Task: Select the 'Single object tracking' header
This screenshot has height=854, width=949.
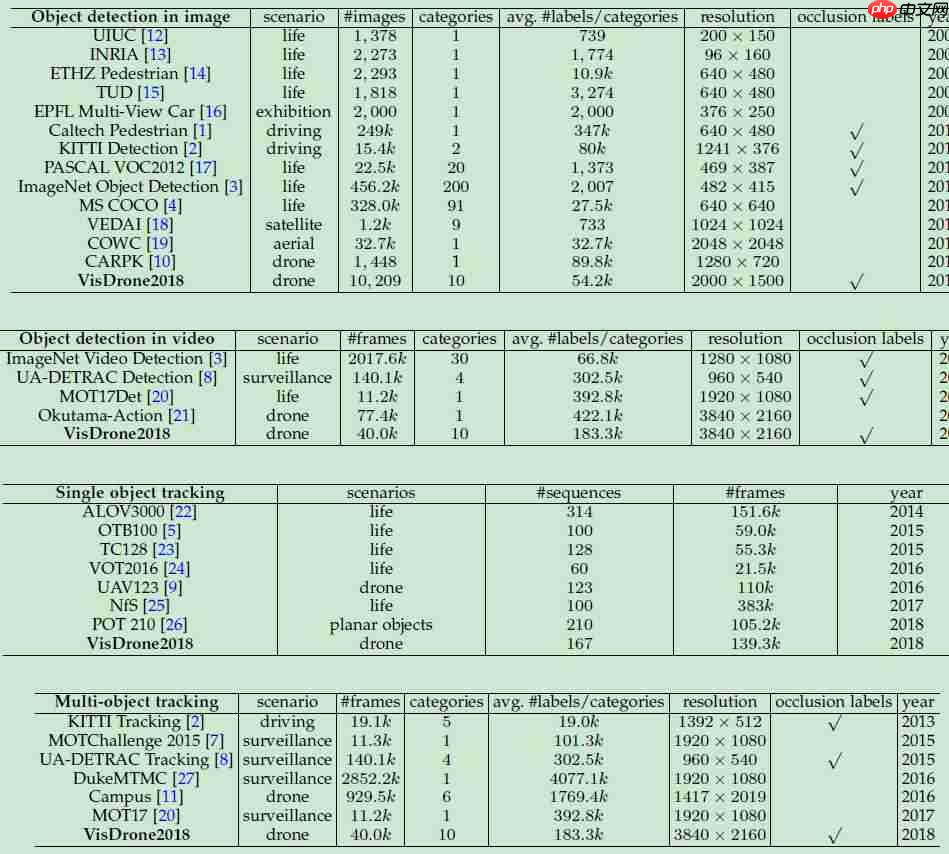Action: 140,493
